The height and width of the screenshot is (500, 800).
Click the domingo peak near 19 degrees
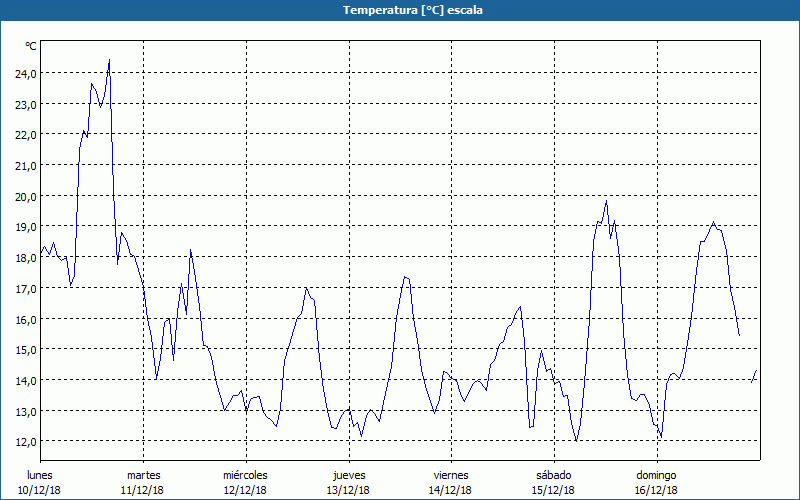(x=713, y=222)
